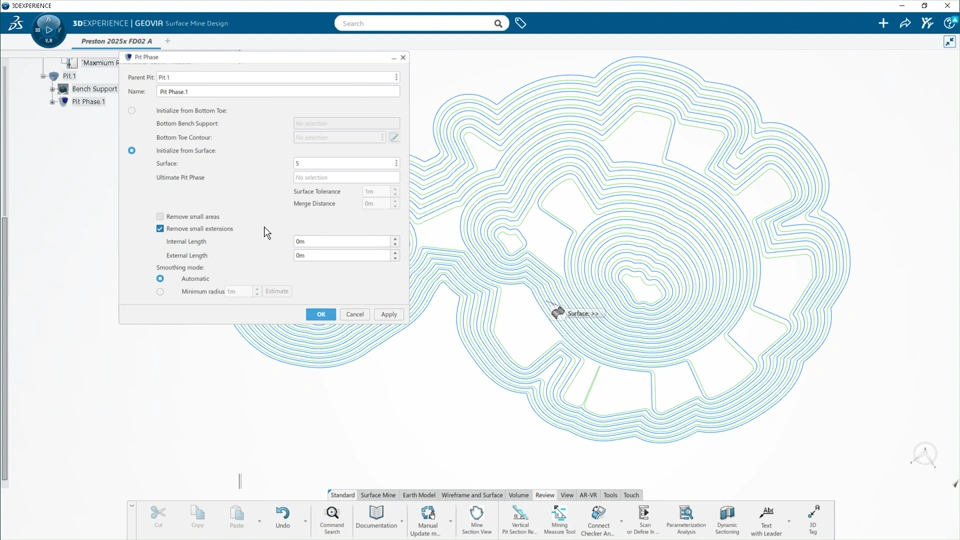Click the edit Bottom Toe Contour pencil icon

click(x=394, y=137)
